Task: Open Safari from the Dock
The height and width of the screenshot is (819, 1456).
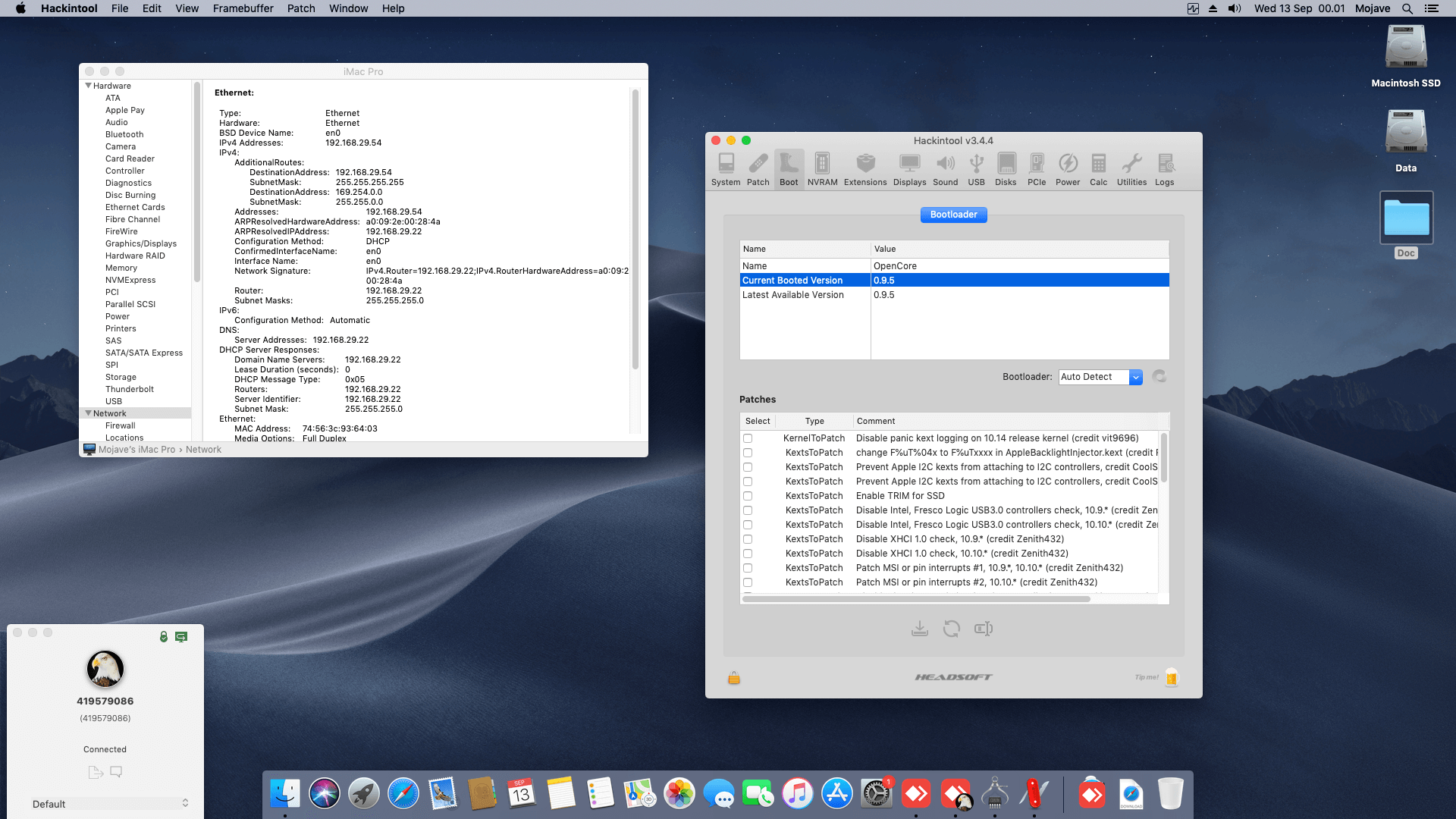Action: (403, 794)
